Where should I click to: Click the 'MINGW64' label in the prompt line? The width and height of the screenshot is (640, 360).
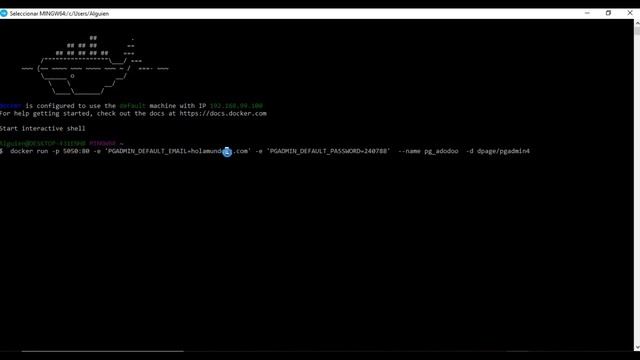click(x=102, y=144)
